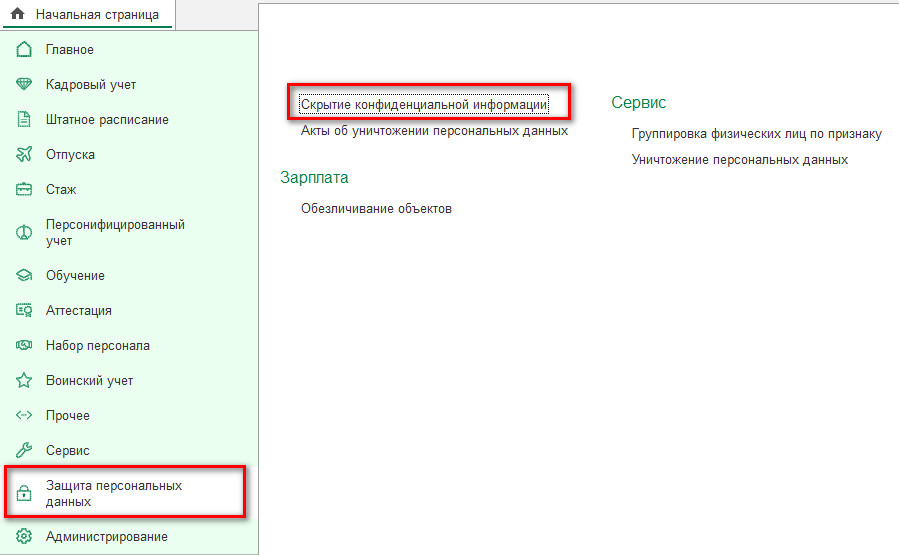Click the Администрирование gear icon
The width and height of the screenshot is (899, 555).
click(25, 537)
